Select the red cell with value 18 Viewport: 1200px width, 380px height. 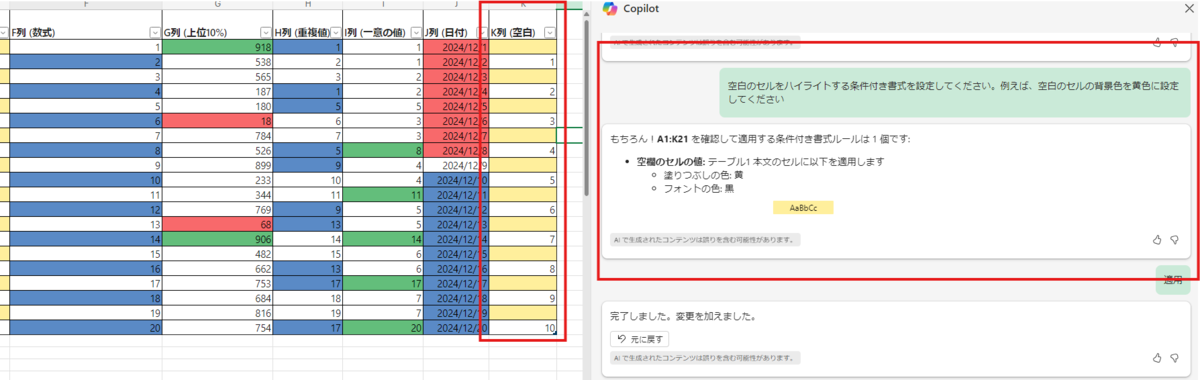pyautogui.click(x=217, y=120)
